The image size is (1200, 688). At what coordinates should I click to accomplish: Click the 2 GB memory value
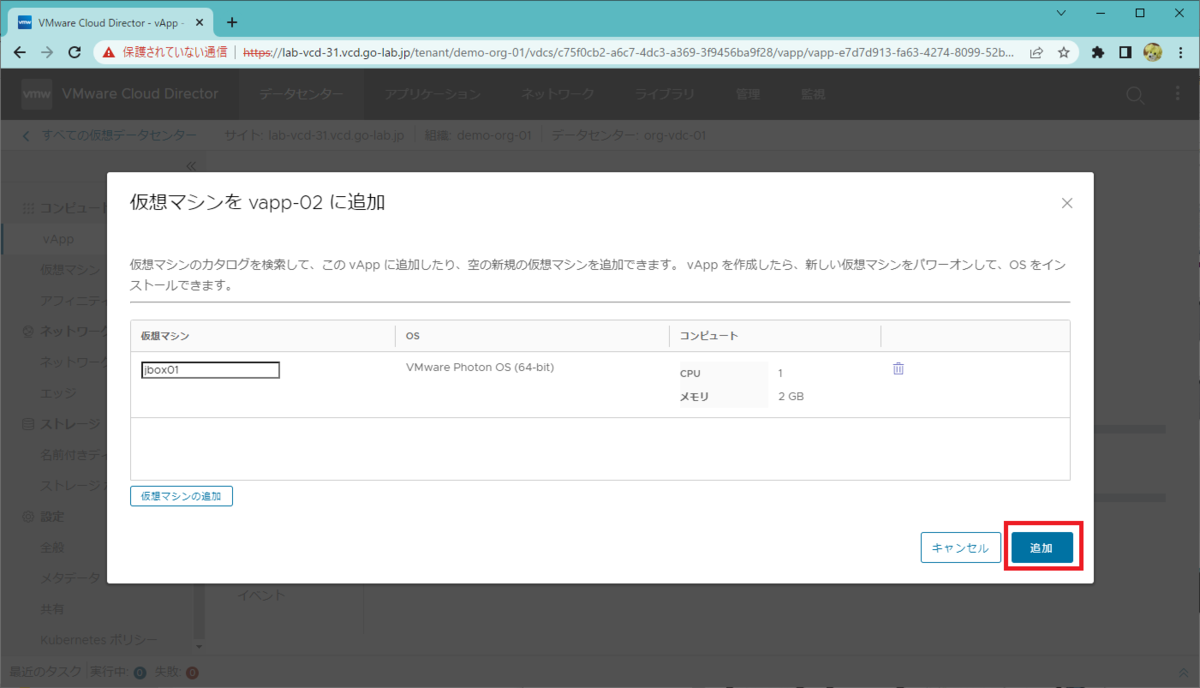pos(791,396)
